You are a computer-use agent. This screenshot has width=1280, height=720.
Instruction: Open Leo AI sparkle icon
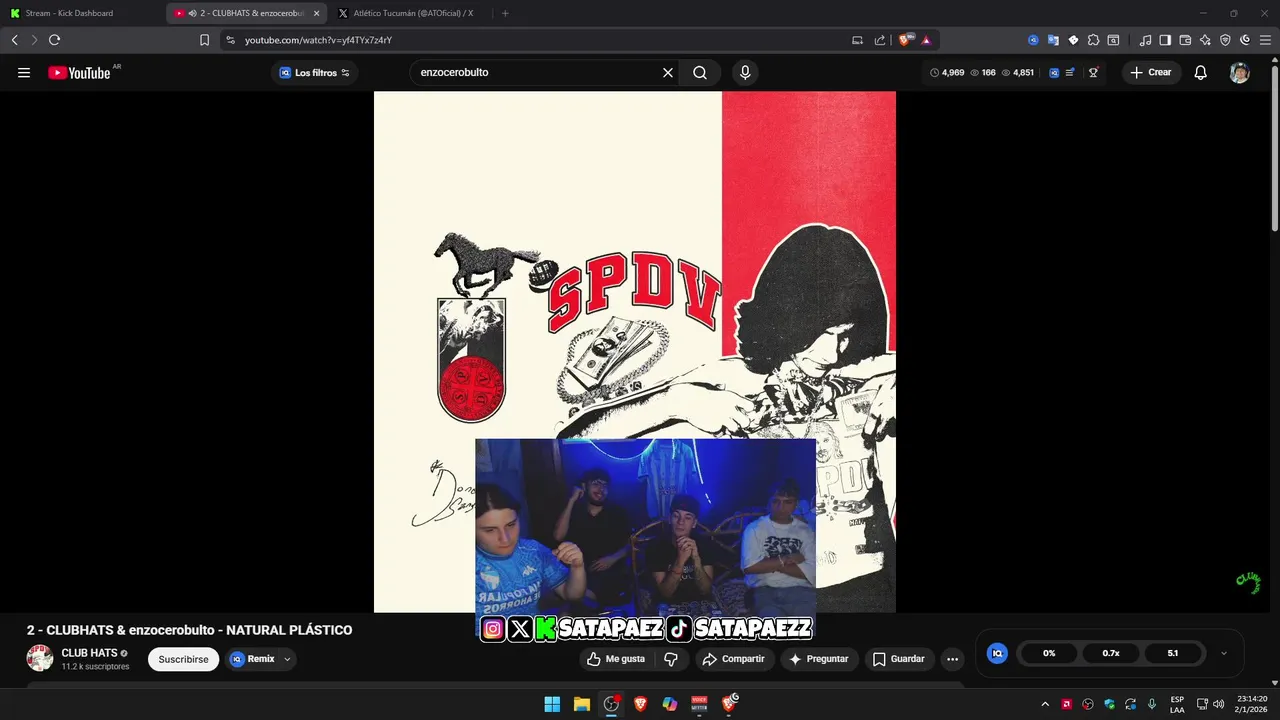(x=1205, y=40)
